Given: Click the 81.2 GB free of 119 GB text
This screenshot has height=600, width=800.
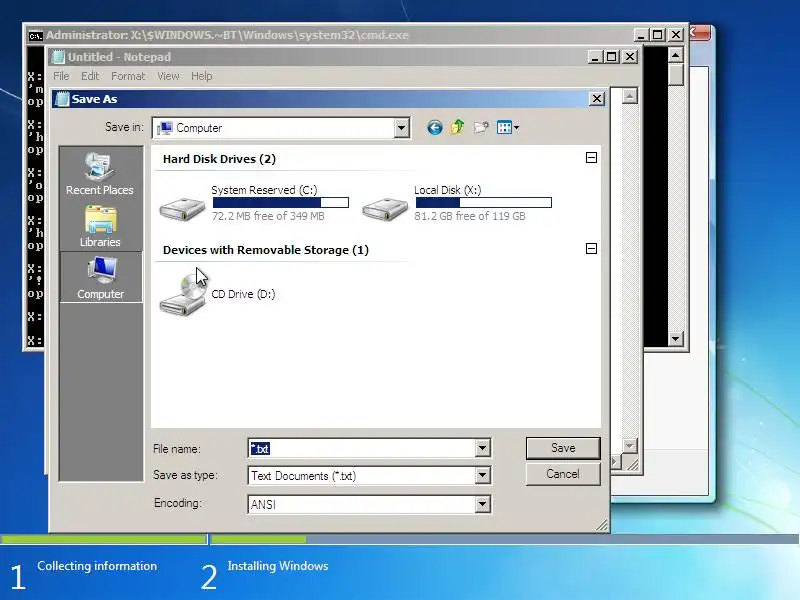Looking at the screenshot, I should [x=470, y=216].
